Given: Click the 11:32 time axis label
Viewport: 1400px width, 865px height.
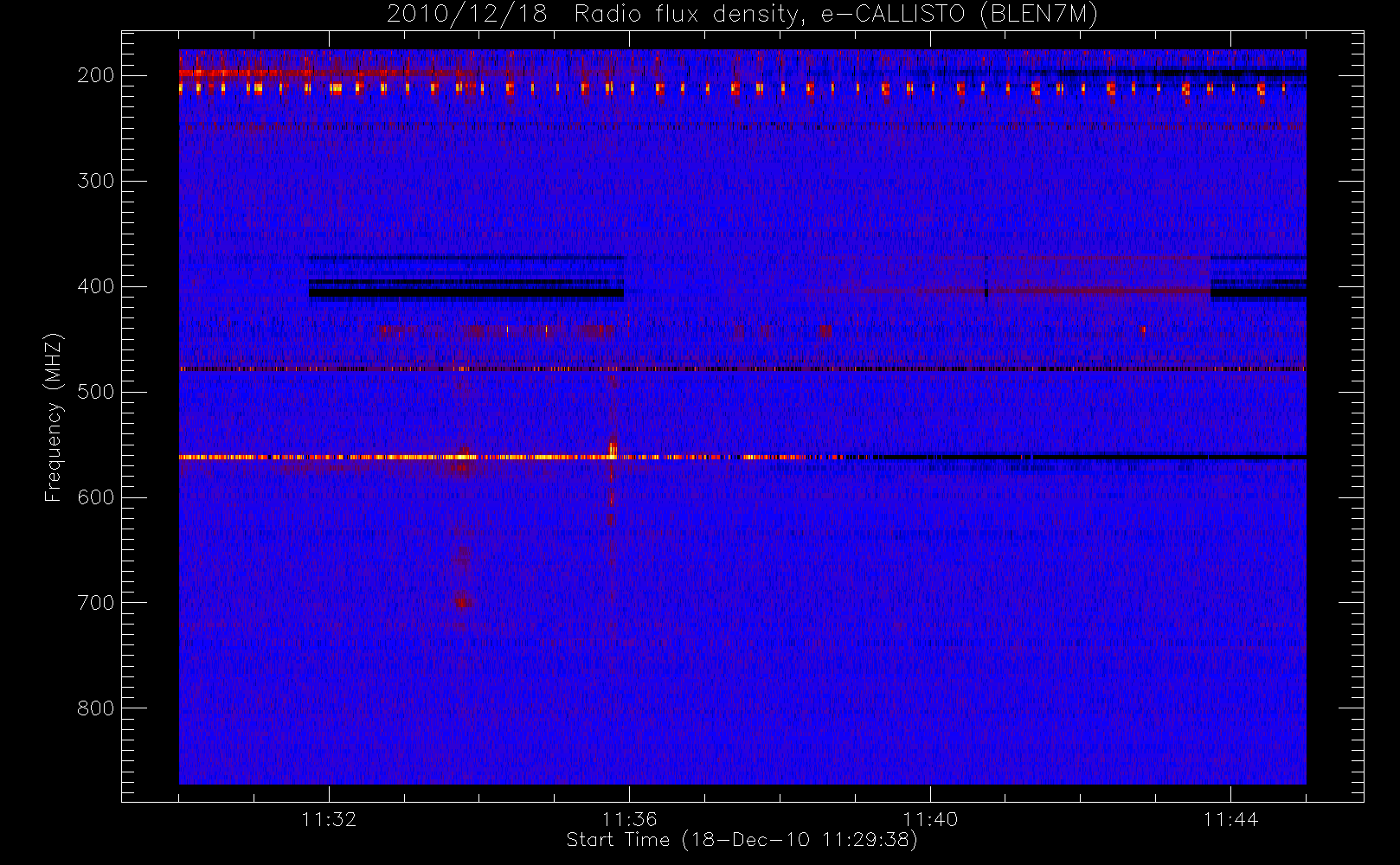Looking at the screenshot, I should coord(329,818).
